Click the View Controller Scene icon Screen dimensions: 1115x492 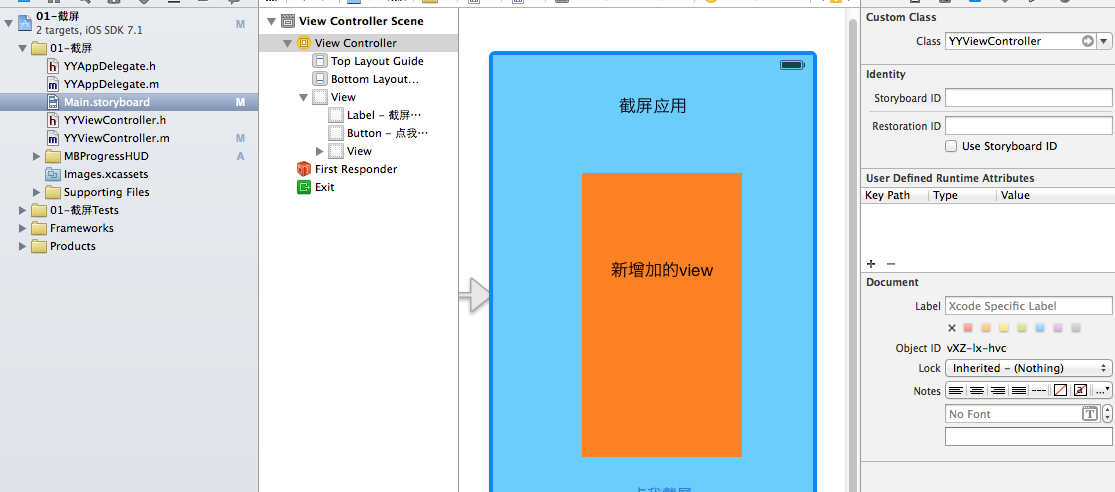tap(288, 21)
